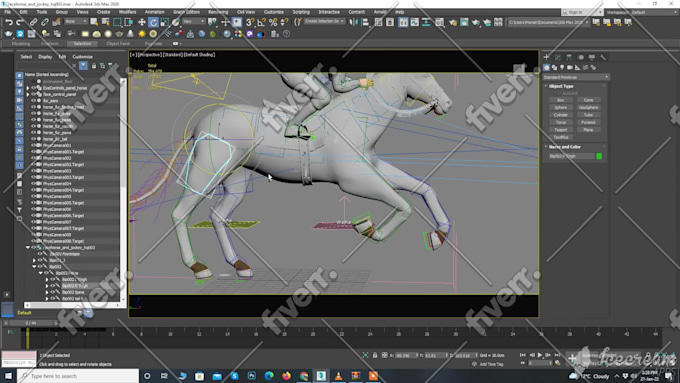This screenshot has height=383, width=680.
Task: Click the Windows Start button
Action: point(8,376)
